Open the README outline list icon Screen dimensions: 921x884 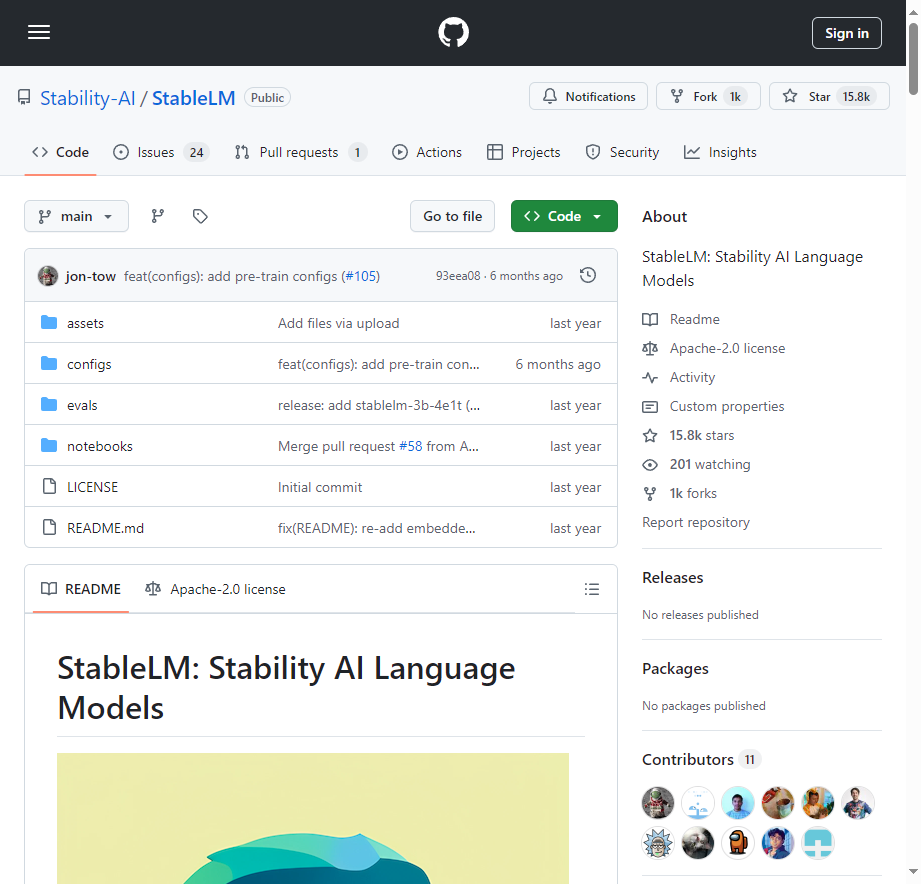point(592,589)
